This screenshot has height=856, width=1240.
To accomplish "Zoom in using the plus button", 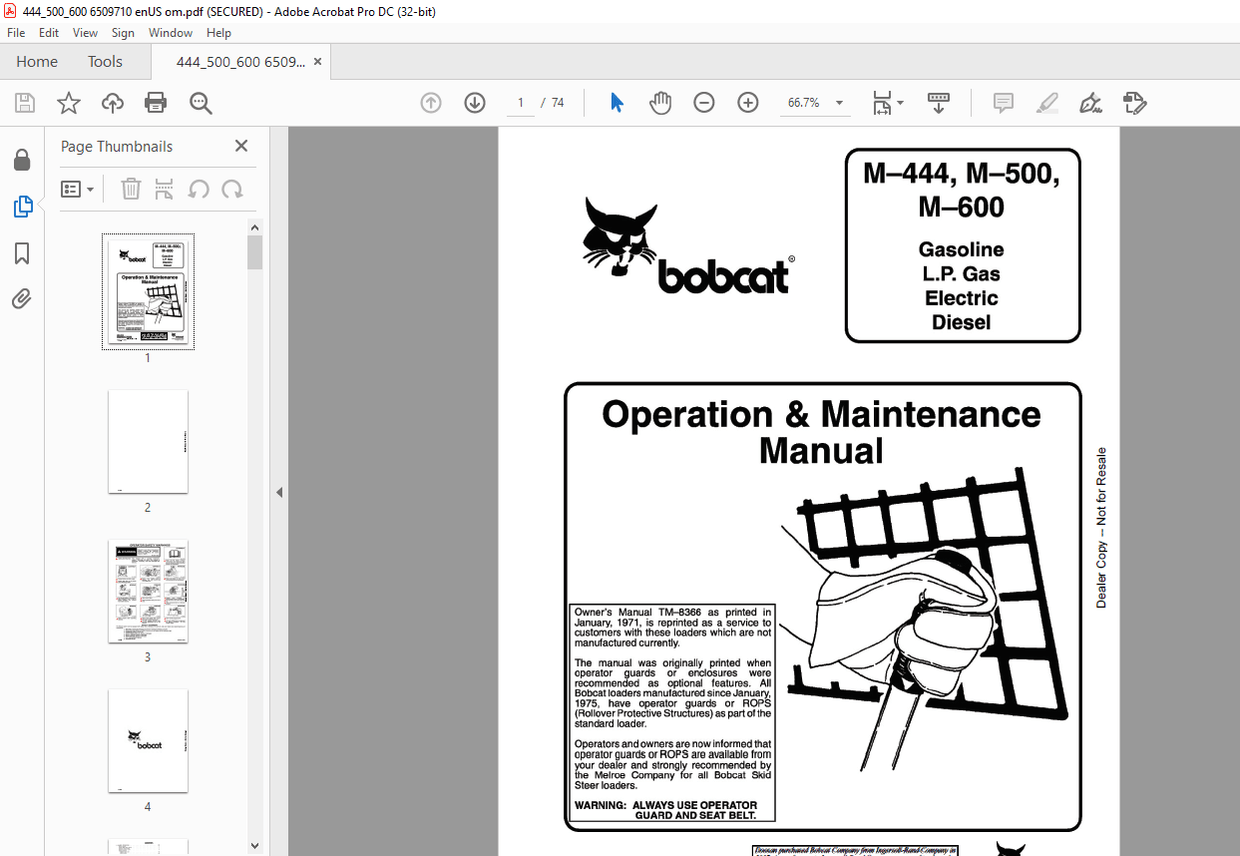I will tap(747, 103).
